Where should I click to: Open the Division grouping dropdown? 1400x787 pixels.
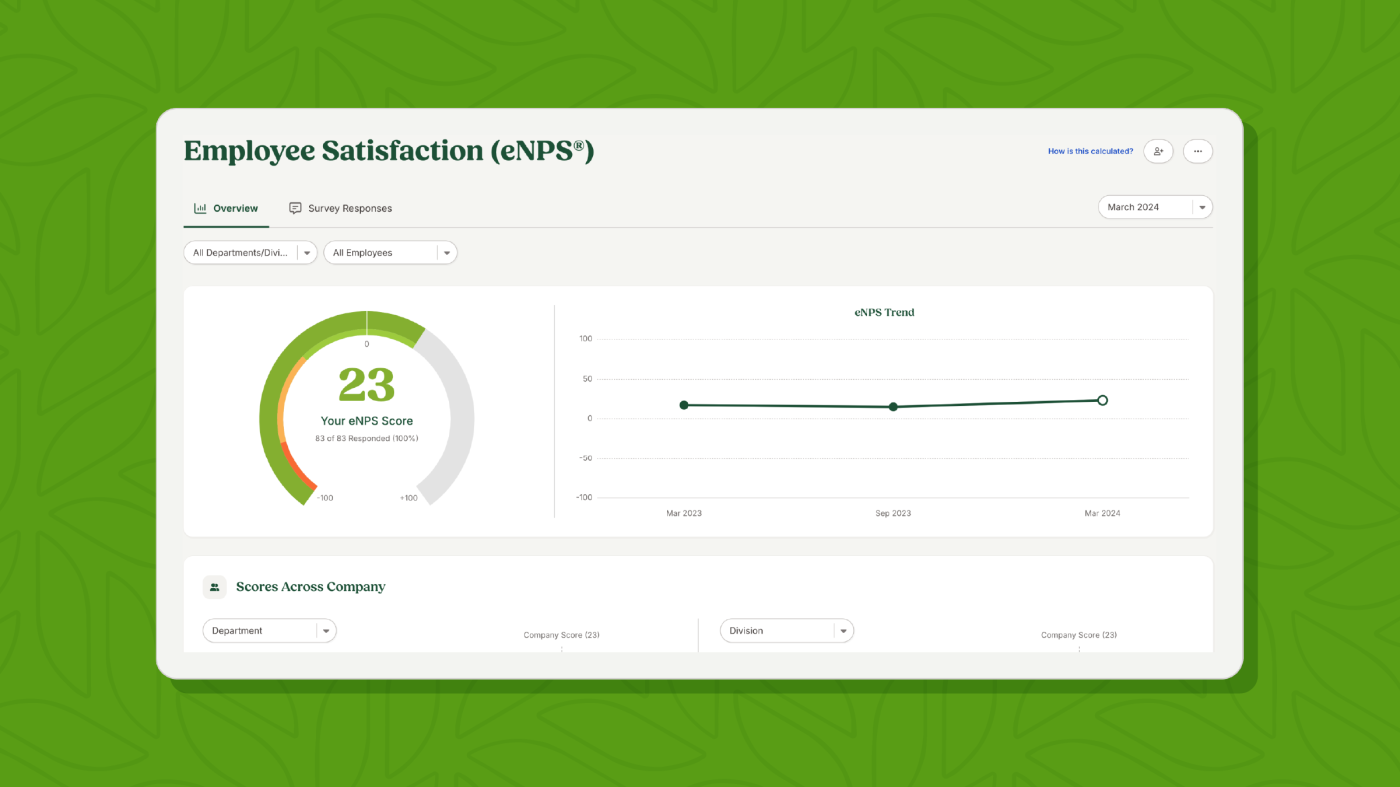pos(787,631)
